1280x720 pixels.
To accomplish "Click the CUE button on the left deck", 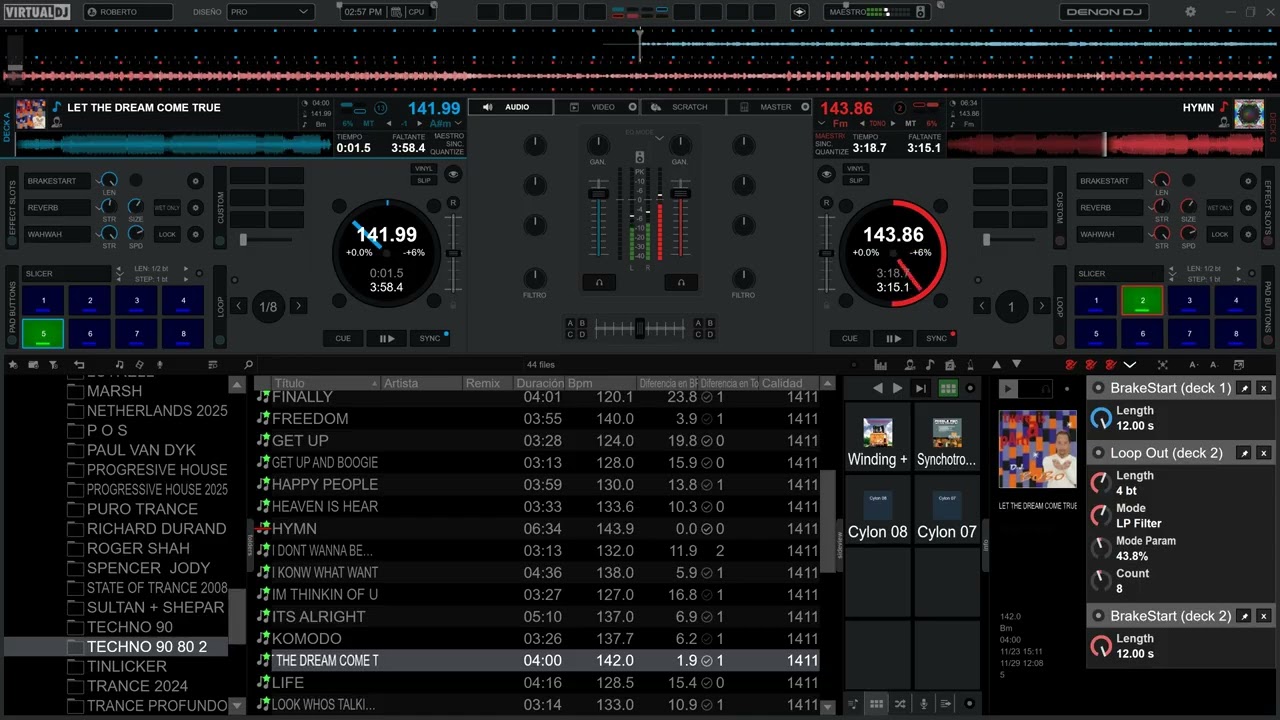I will click(x=343, y=338).
